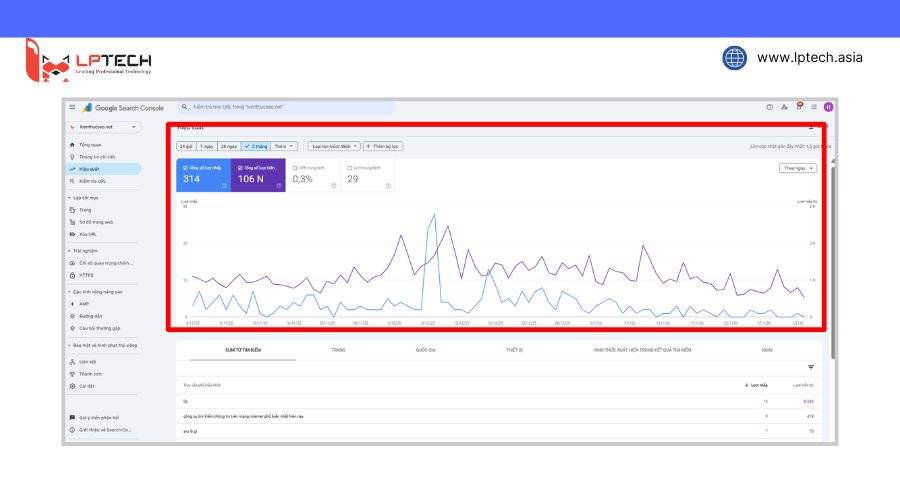Select the 7 ngày date range
The image size is (900, 500).
[x=207, y=146]
